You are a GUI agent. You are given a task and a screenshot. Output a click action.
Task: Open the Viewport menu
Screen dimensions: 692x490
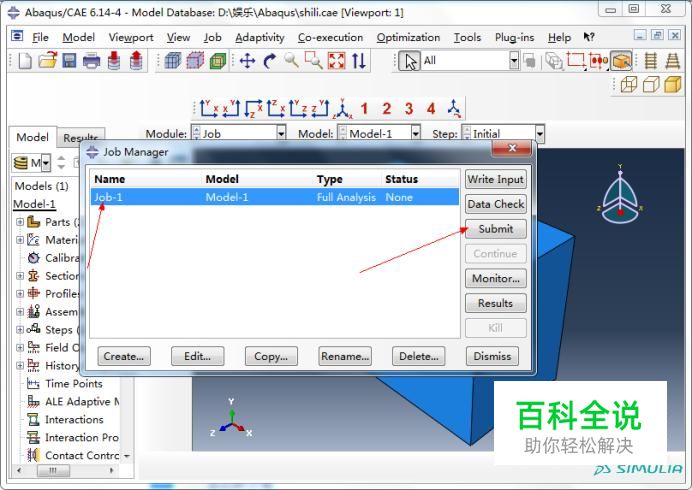coord(131,38)
